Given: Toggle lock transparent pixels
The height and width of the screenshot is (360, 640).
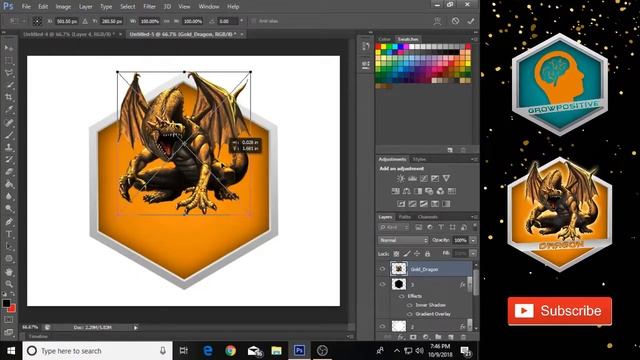Looking at the screenshot, I should pyautogui.click(x=396, y=253).
